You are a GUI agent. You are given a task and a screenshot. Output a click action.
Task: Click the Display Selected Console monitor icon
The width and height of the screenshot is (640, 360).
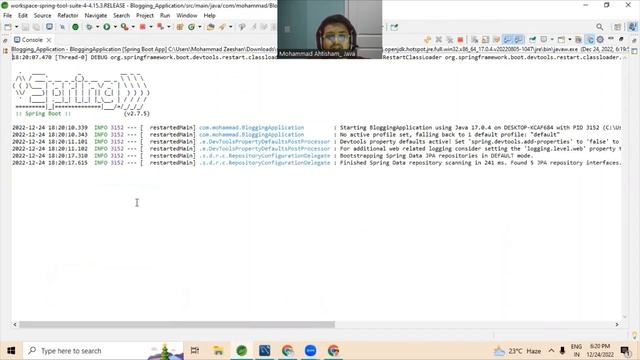point(544,40)
